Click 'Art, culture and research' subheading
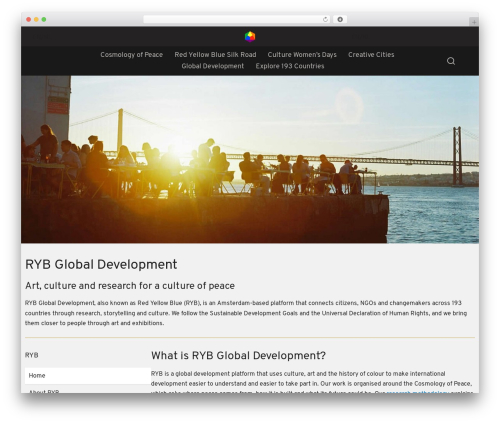 coord(130,286)
